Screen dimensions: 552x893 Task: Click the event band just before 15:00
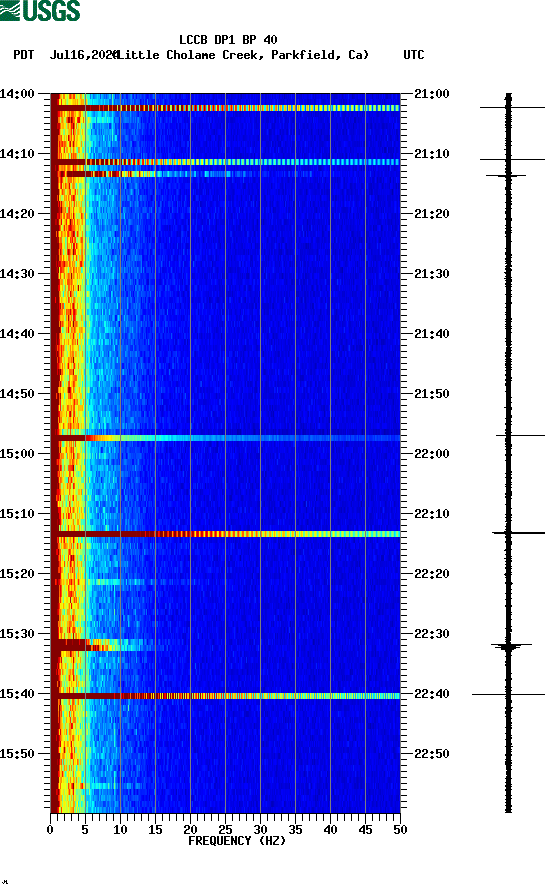[225, 438]
